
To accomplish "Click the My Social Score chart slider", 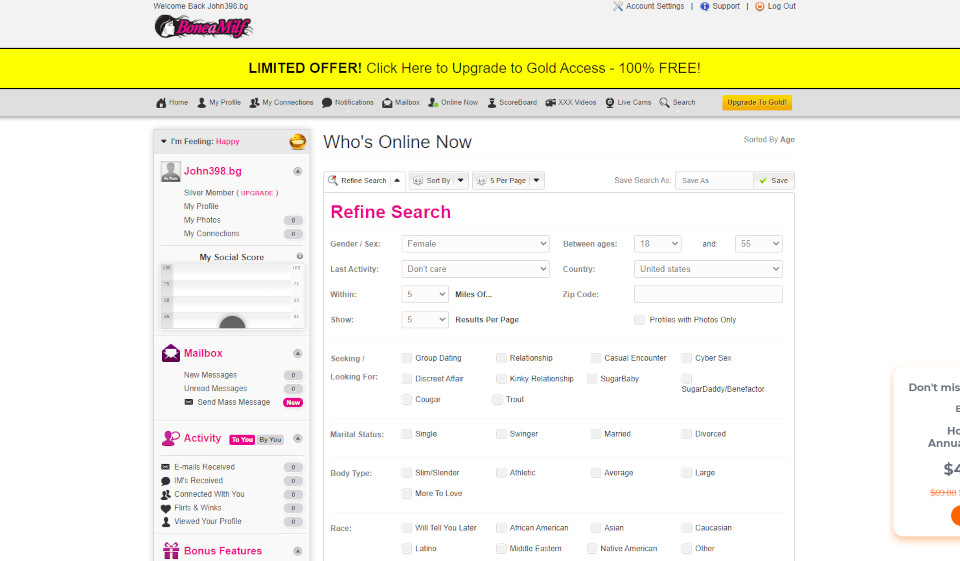I will (x=232, y=322).
